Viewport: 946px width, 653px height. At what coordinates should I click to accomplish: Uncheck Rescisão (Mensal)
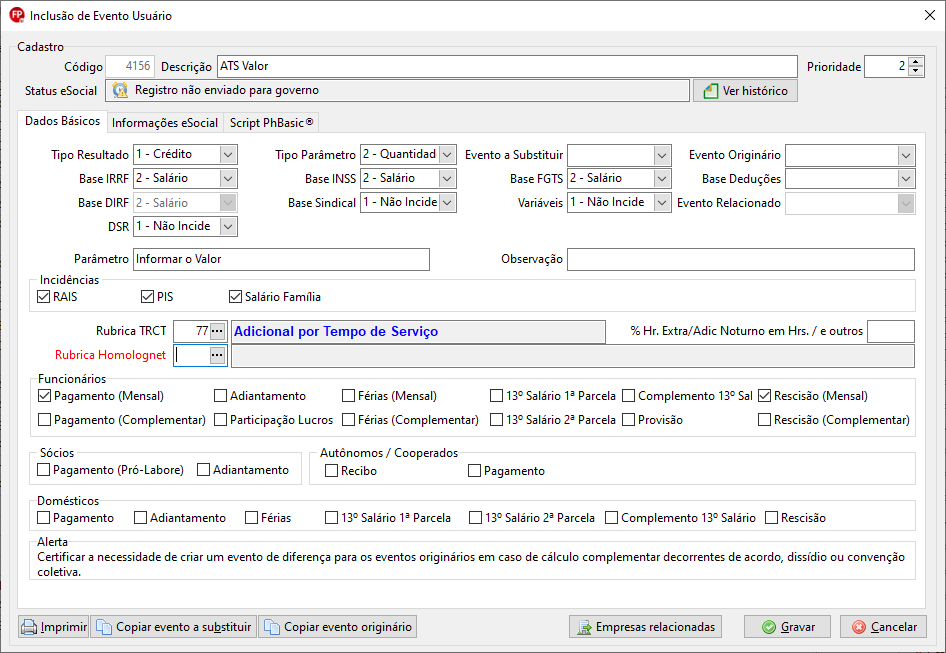click(764, 396)
